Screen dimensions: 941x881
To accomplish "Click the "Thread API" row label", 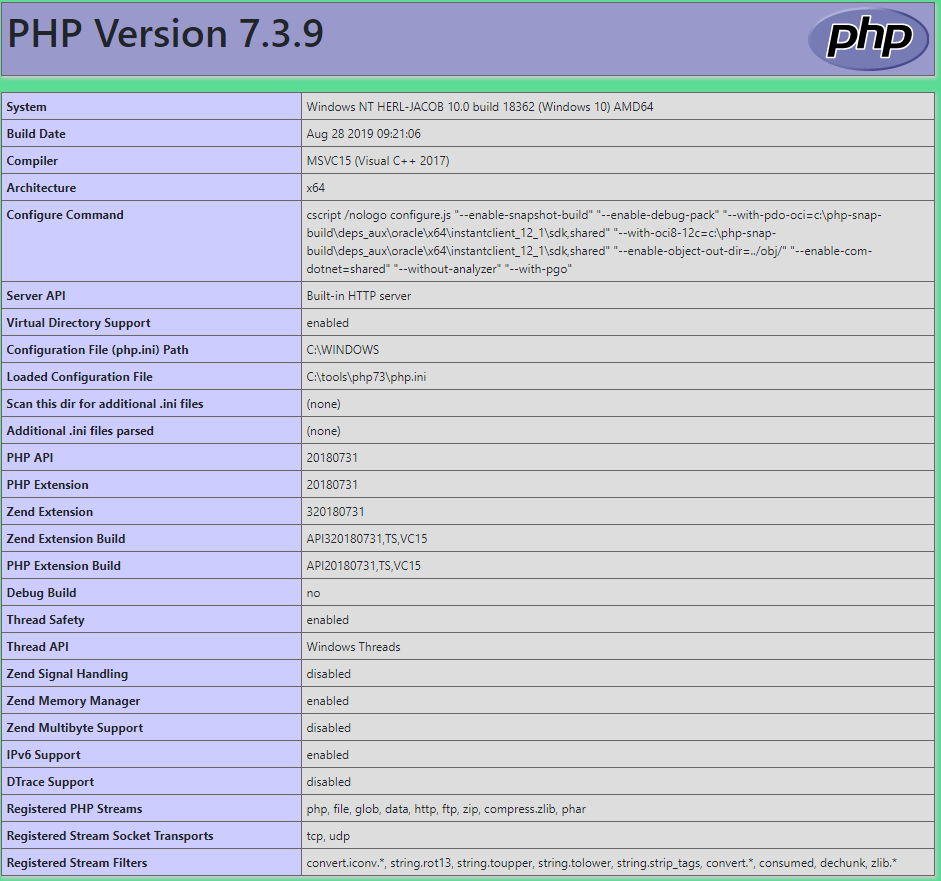I will [x=38, y=647].
